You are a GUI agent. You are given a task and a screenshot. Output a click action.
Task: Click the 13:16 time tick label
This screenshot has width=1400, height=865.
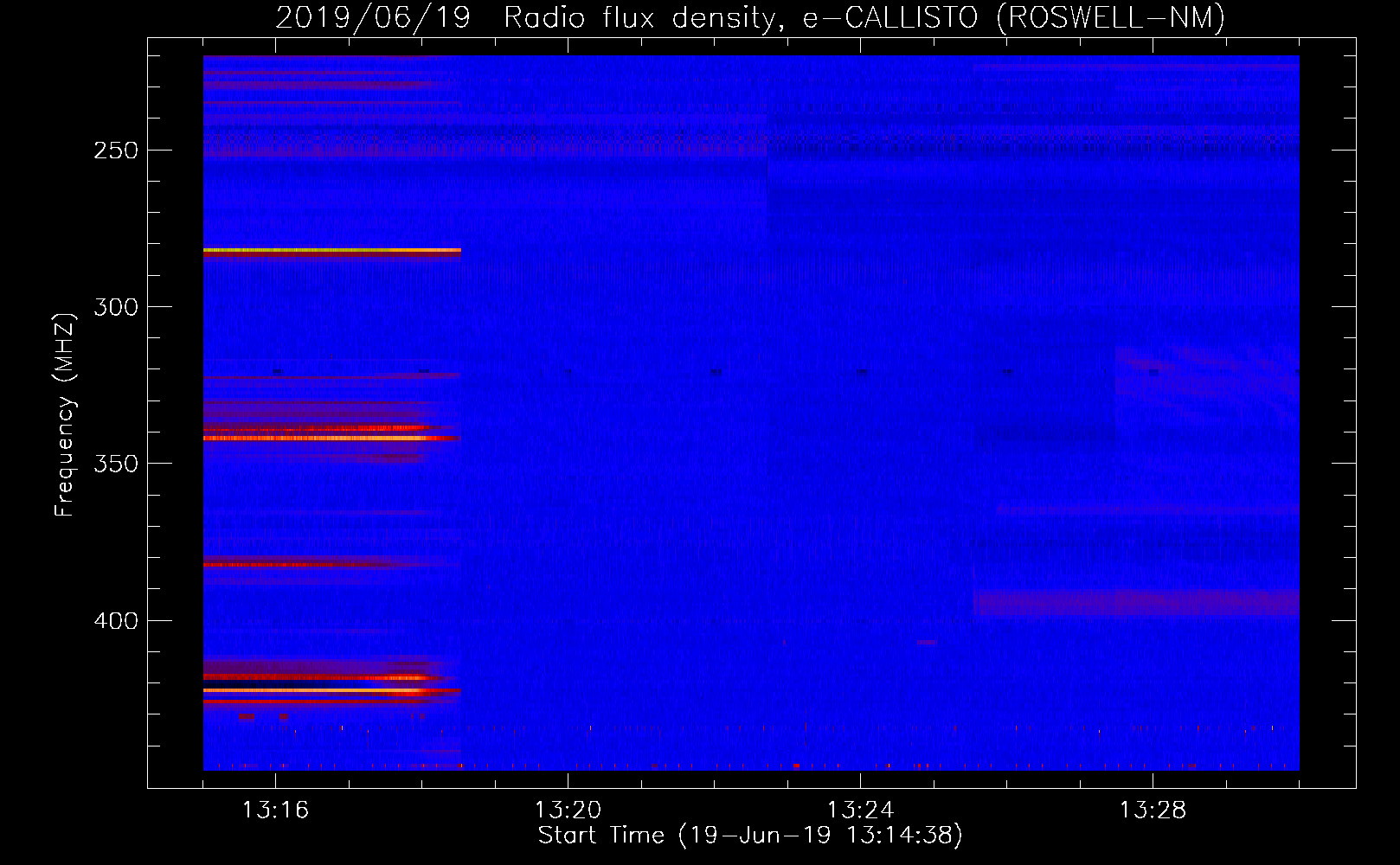click(x=275, y=810)
